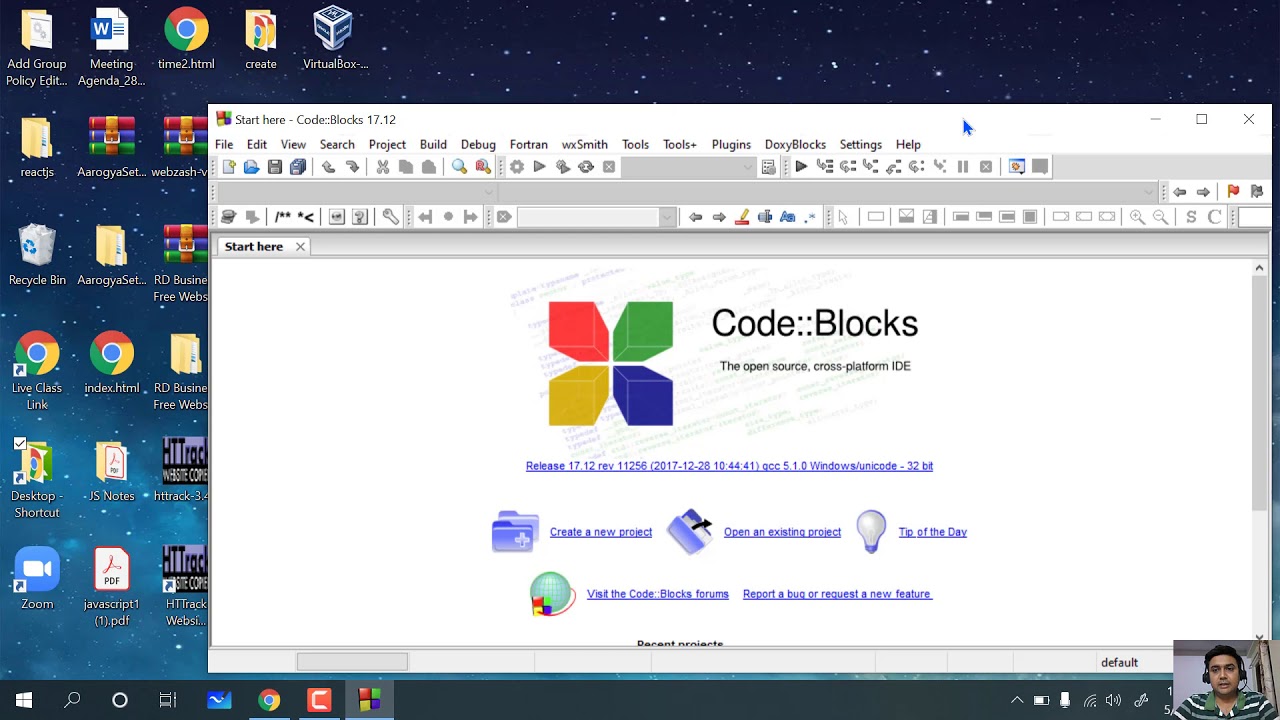Click the Run to cursor debugger icon
1280x720 pixels.
(x=824, y=167)
